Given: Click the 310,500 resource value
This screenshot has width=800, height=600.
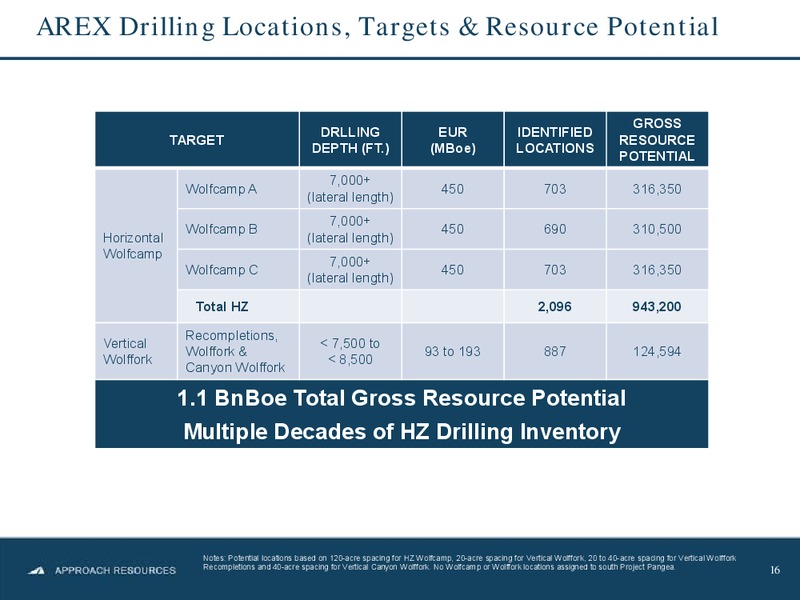Looking at the screenshot, I should point(657,229).
